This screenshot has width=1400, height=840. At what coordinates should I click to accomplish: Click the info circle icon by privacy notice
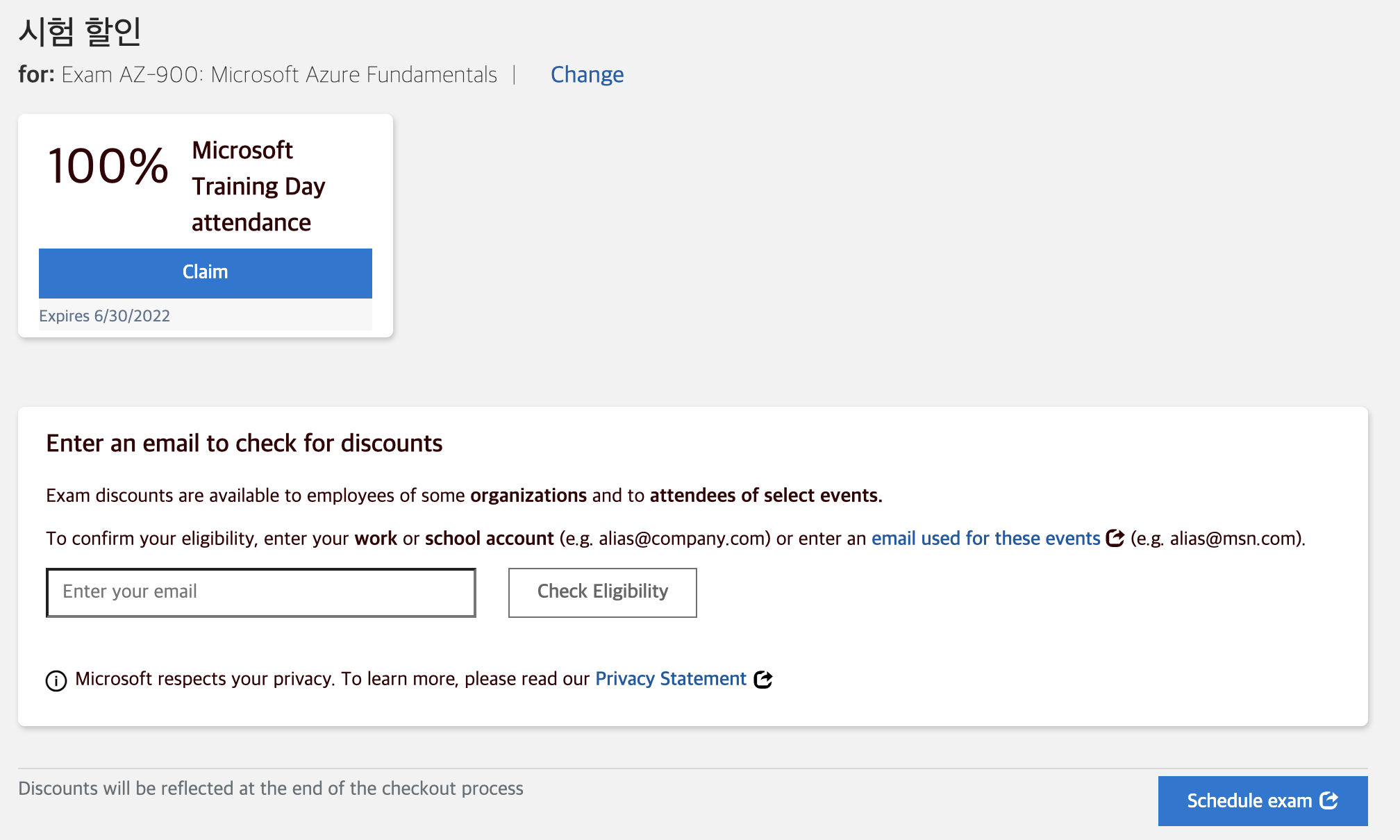pyautogui.click(x=56, y=681)
